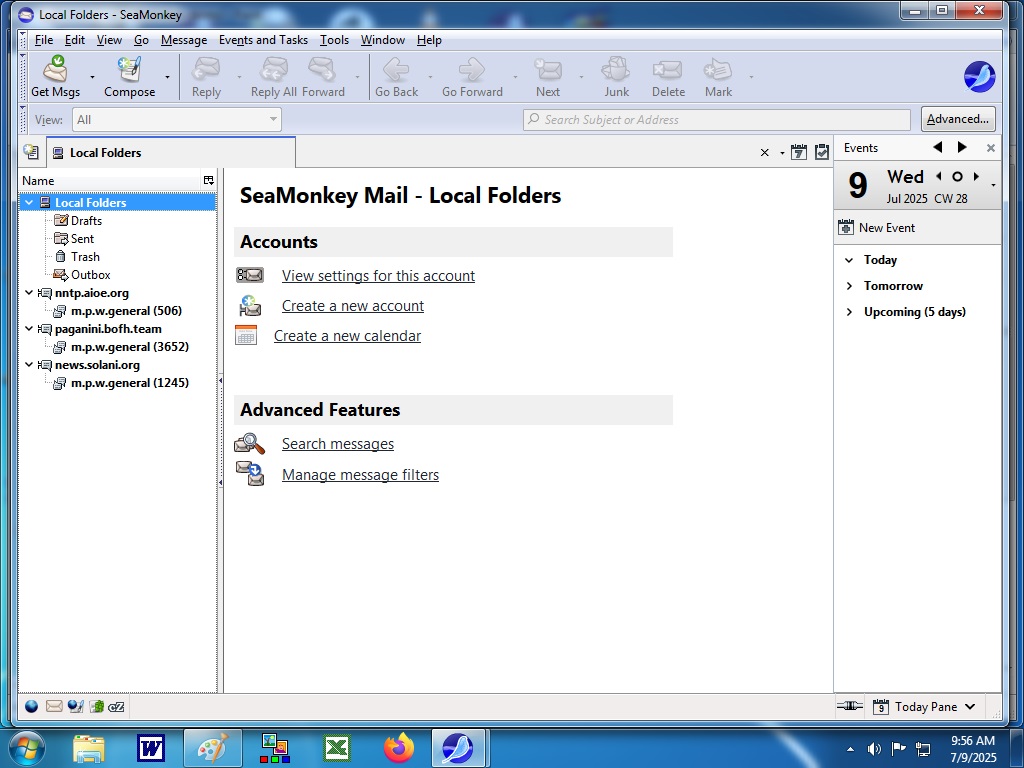Select the Local Folders tab
This screenshot has width=1024, height=768.
click(171, 152)
